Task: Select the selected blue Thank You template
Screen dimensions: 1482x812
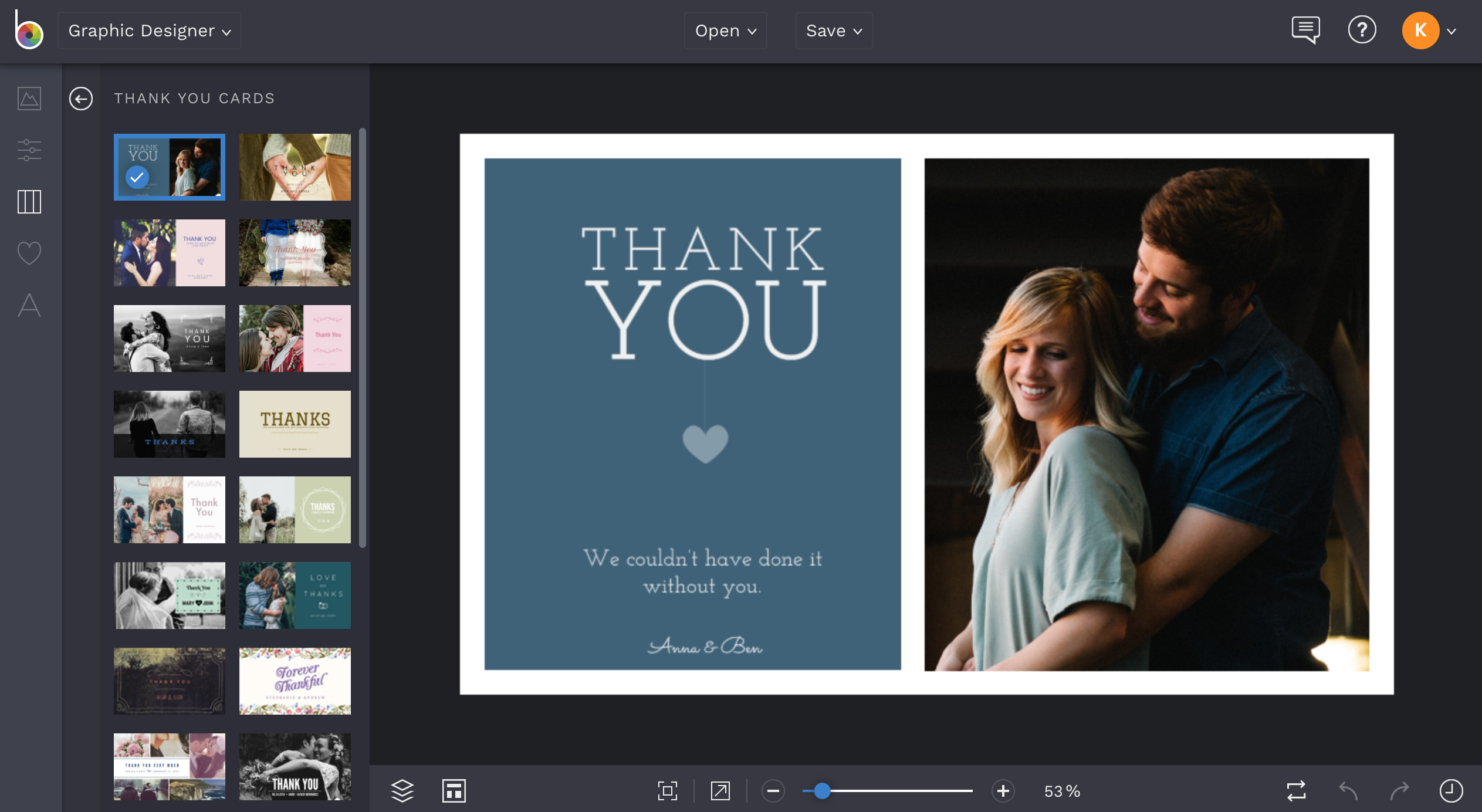Action: 170,167
